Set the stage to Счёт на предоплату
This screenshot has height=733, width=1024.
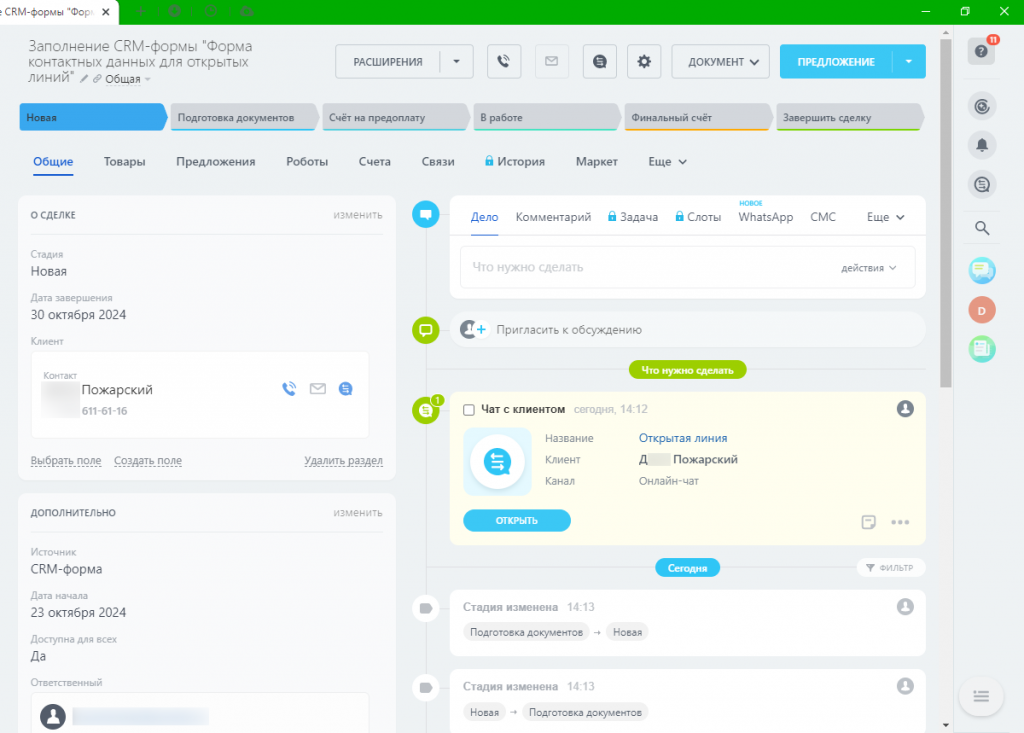click(395, 118)
